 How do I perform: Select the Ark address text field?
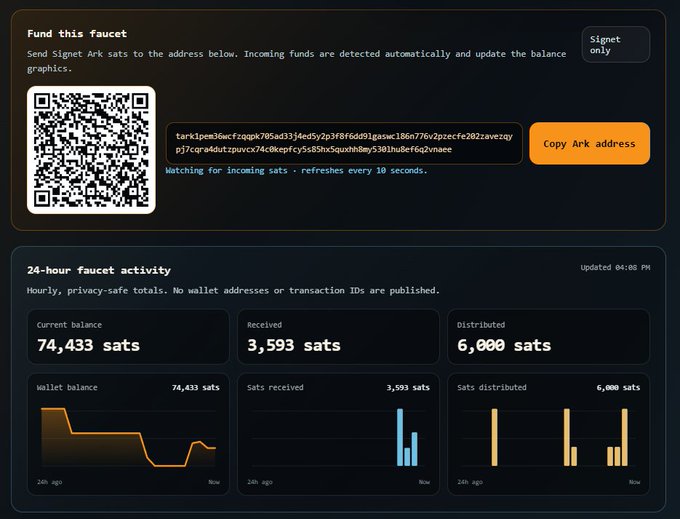[x=344, y=143]
